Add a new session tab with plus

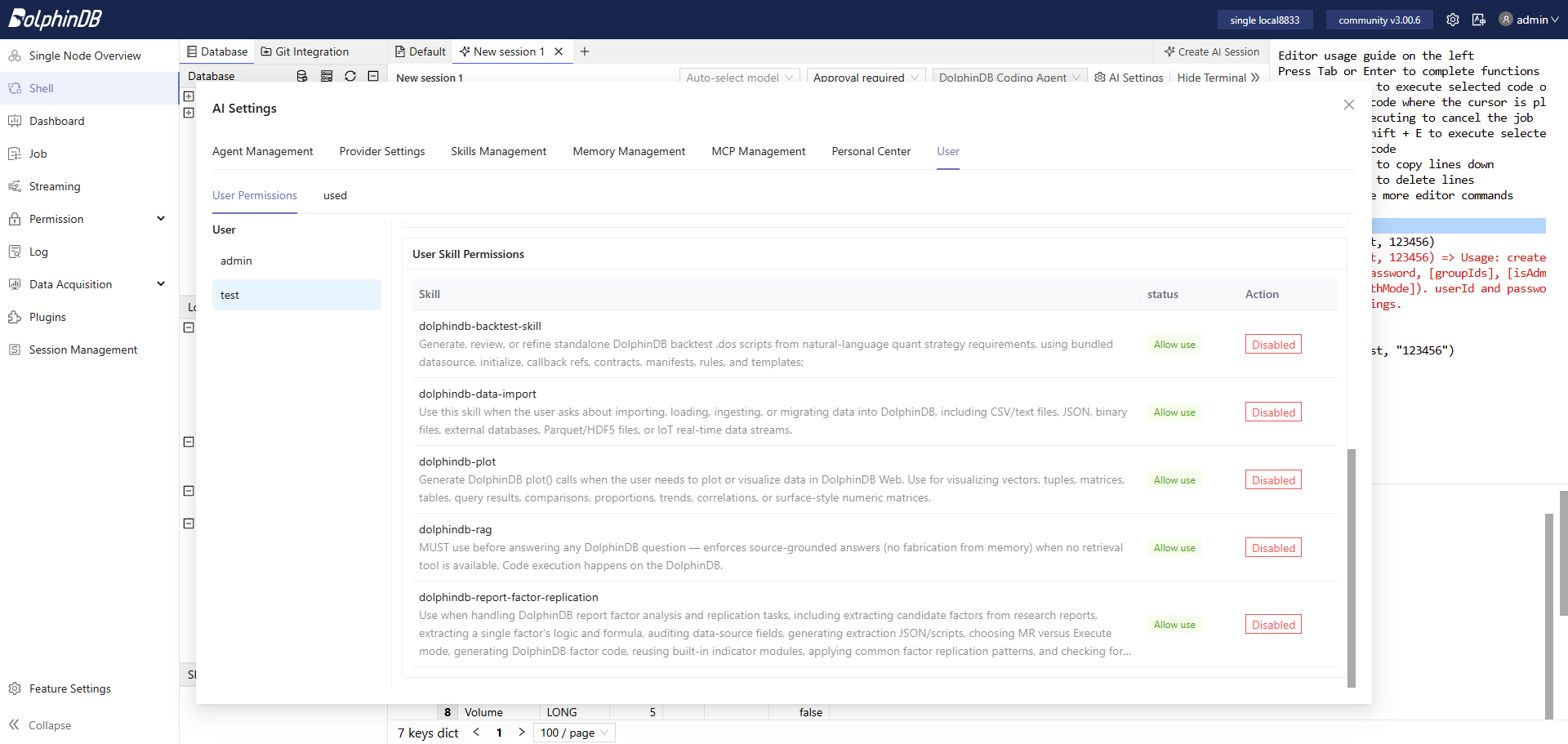(x=585, y=51)
